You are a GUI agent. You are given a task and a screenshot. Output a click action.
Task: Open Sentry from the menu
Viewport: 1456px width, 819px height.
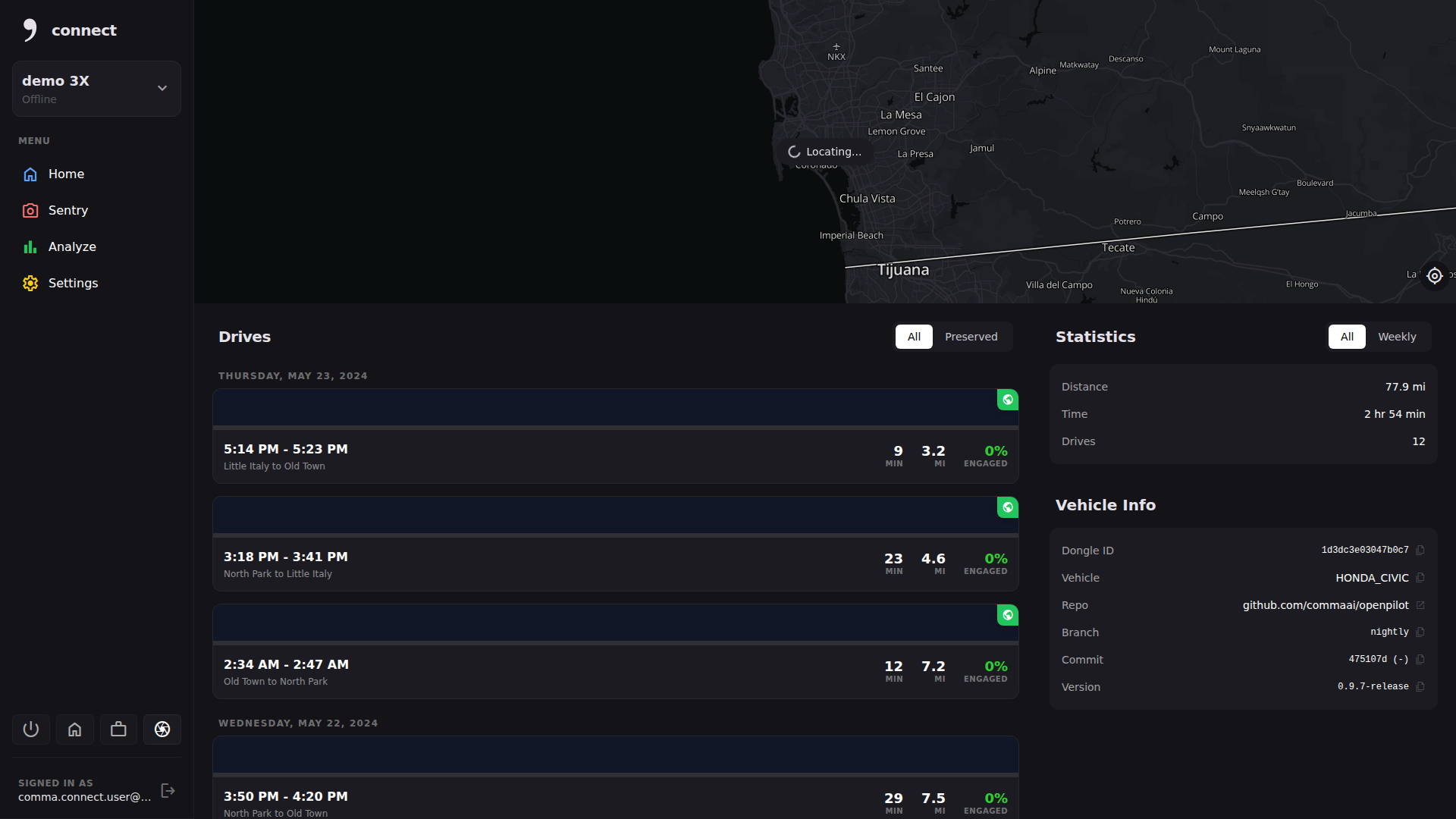pyautogui.click(x=67, y=211)
